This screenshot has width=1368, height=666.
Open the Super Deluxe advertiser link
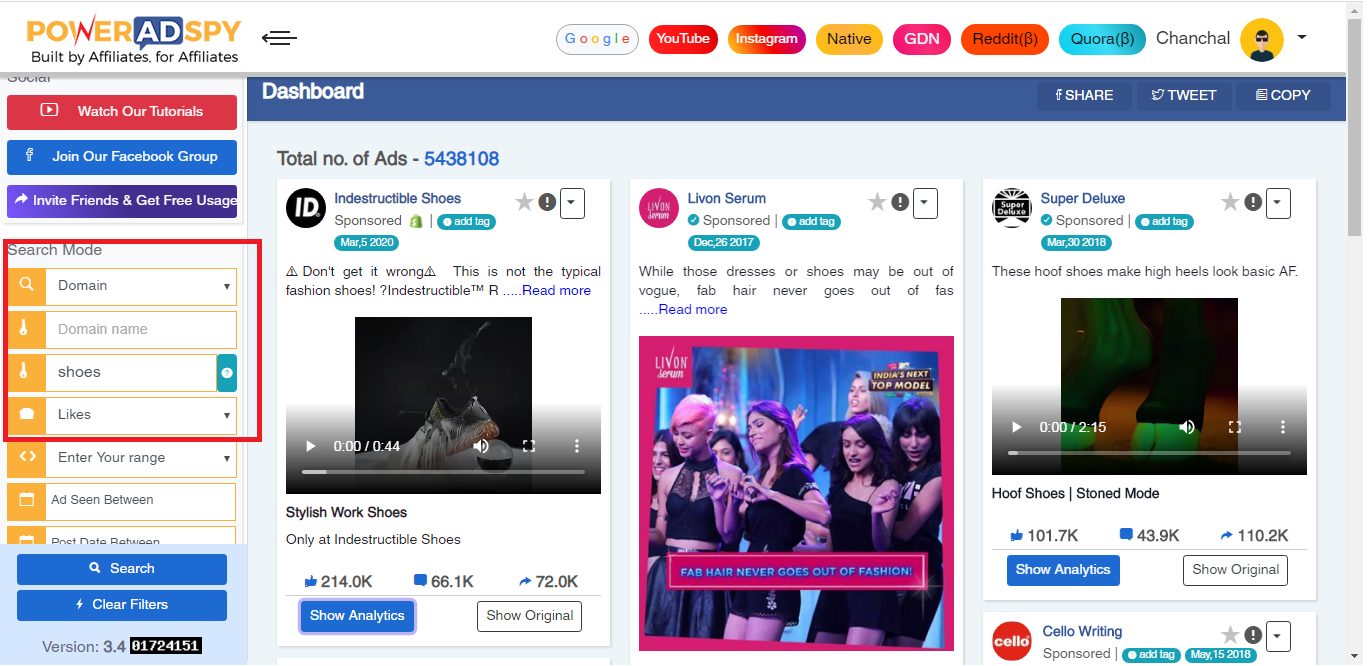click(x=1083, y=199)
